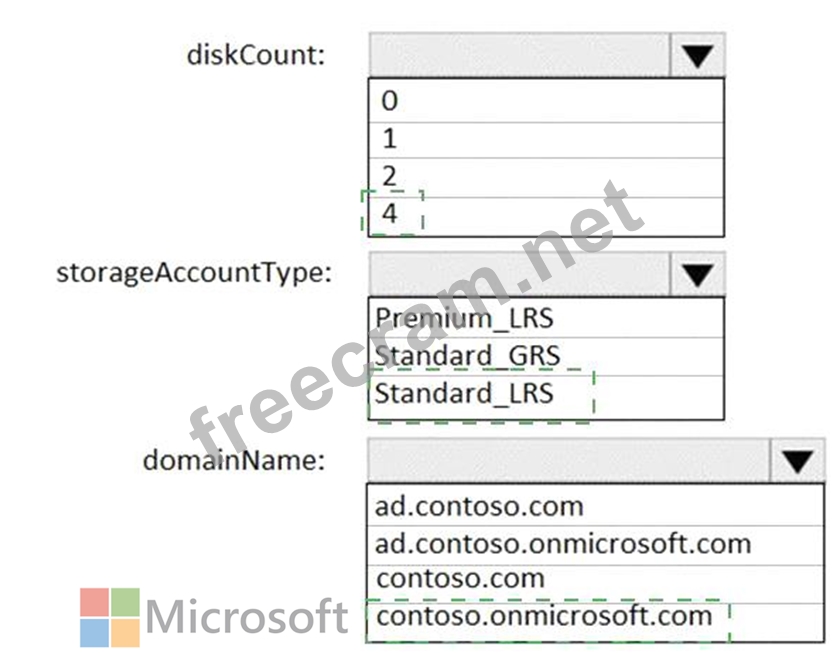The height and width of the screenshot is (653, 832).
Task: Open the diskCount dropdown arrow
Action: click(697, 55)
